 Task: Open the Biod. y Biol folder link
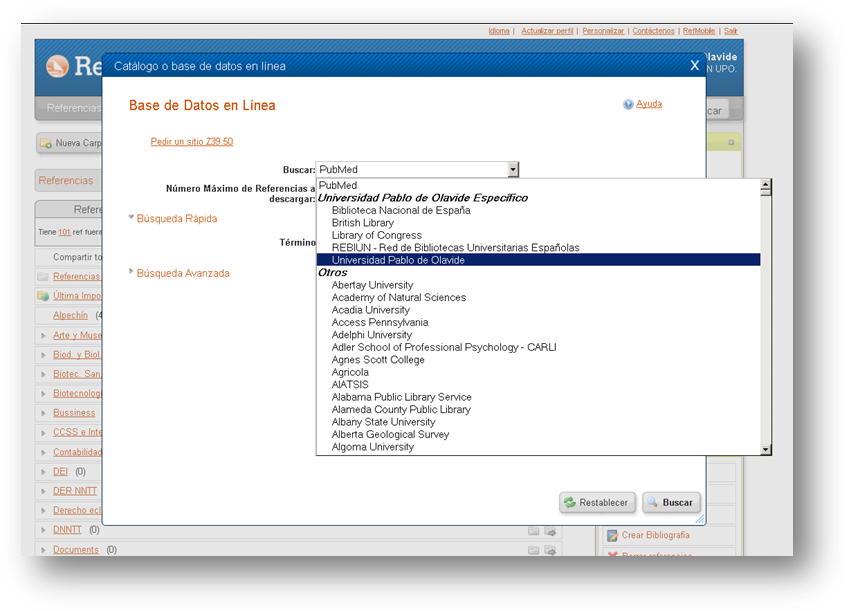tap(77, 355)
